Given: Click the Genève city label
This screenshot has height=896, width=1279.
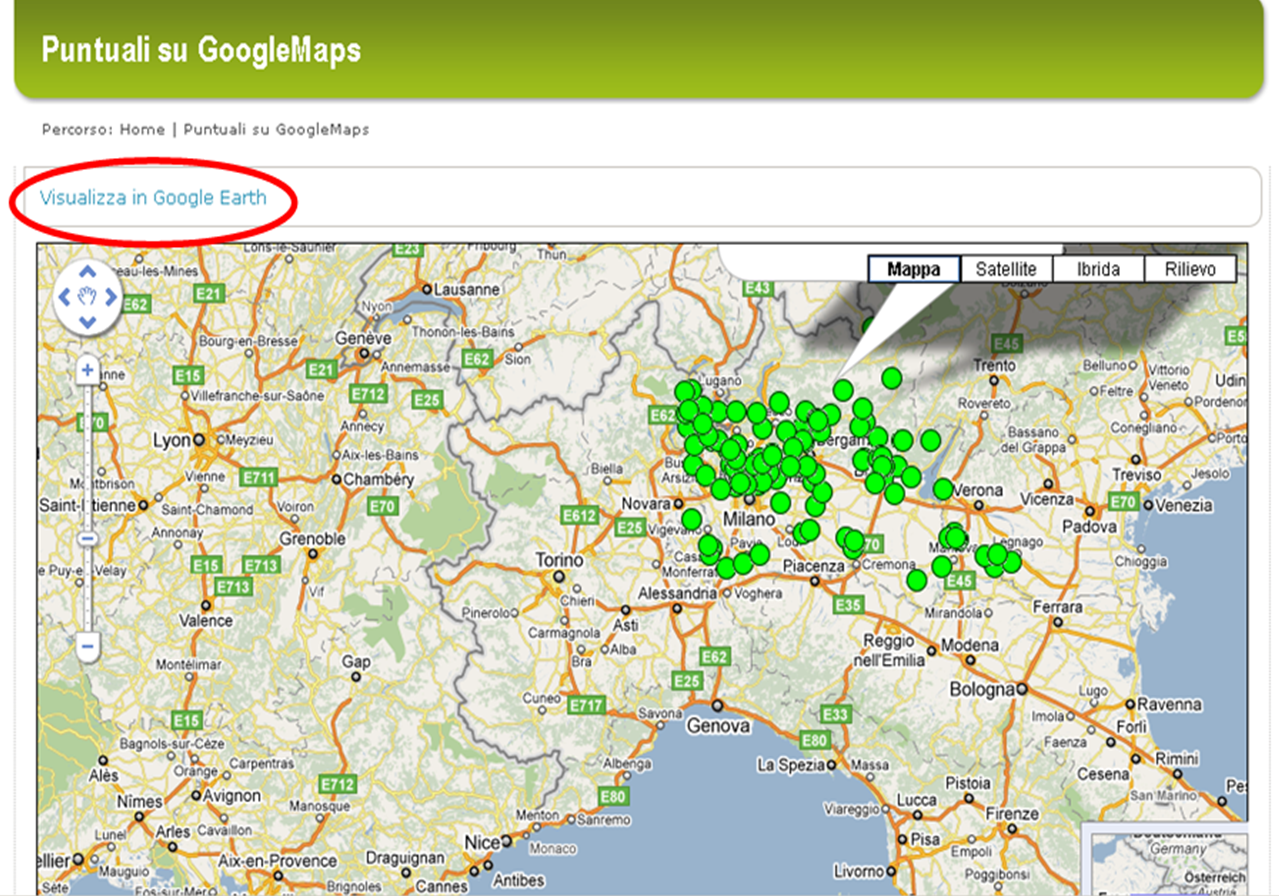Looking at the screenshot, I should point(364,338).
